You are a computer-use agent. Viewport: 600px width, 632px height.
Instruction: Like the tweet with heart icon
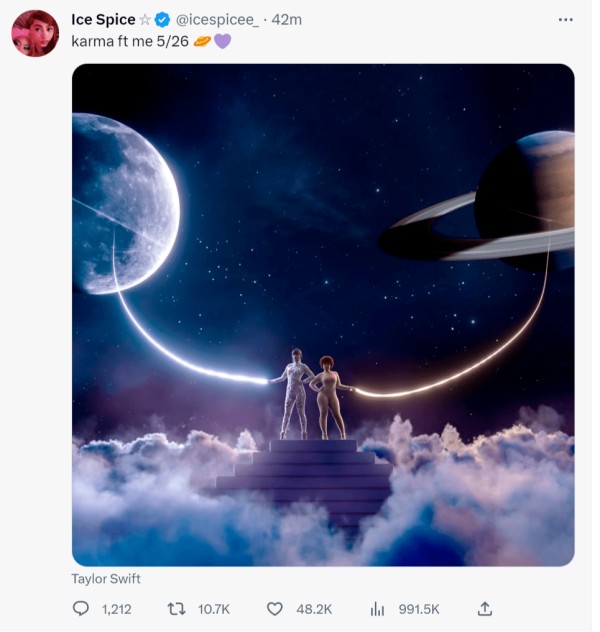pyautogui.click(x=275, y=608)
